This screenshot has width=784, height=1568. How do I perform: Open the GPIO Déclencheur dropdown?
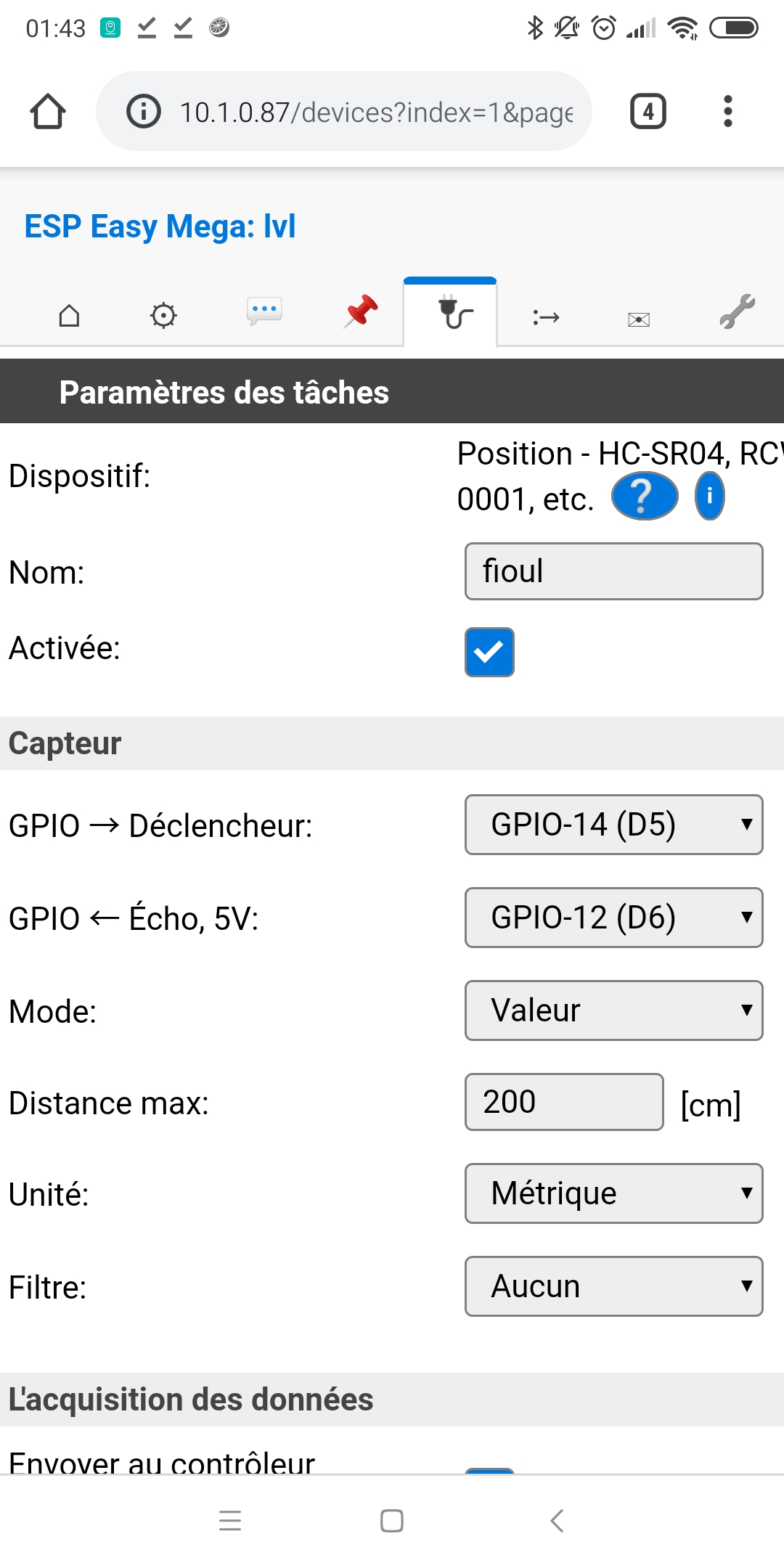click(x=613, y=825)
